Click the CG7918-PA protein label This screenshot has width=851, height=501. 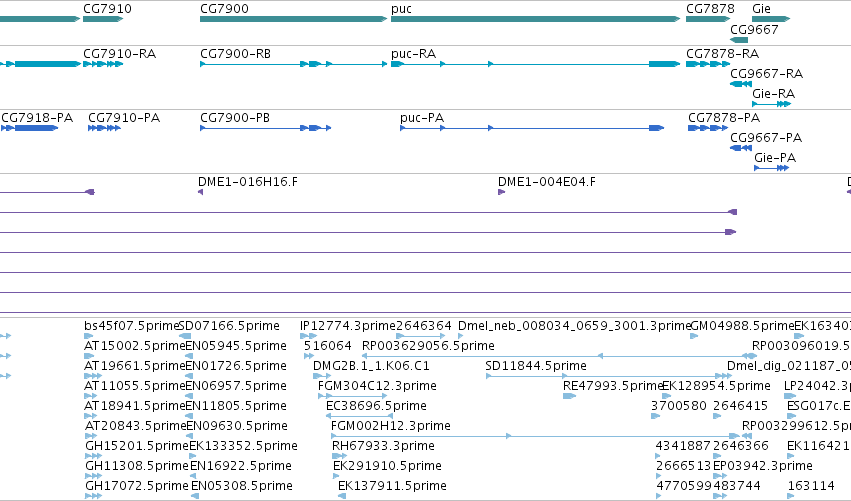37,118
